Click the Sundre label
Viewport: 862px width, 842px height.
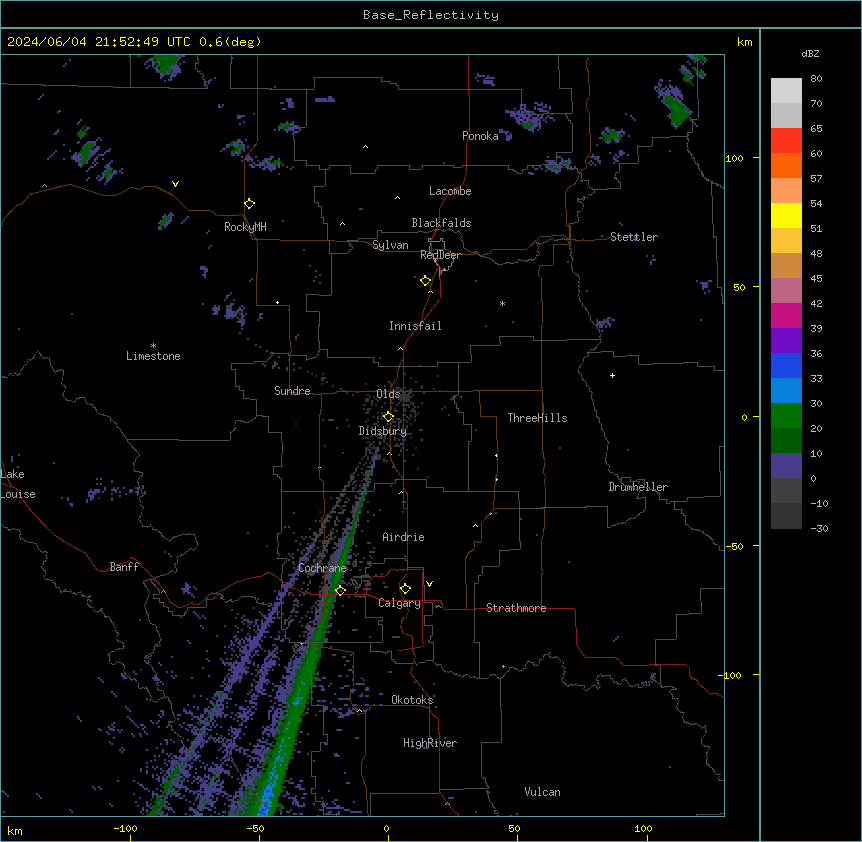click(292, 391)
